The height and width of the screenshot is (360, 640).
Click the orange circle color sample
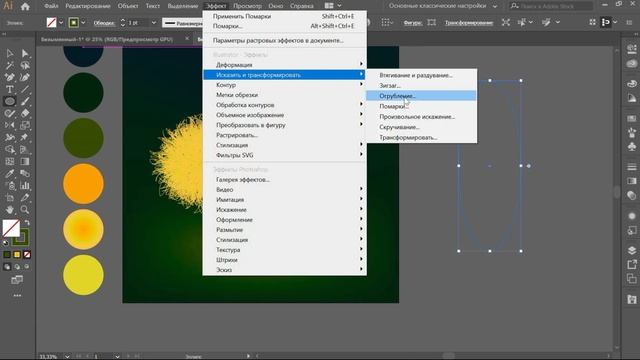click(x=83, y=184)
